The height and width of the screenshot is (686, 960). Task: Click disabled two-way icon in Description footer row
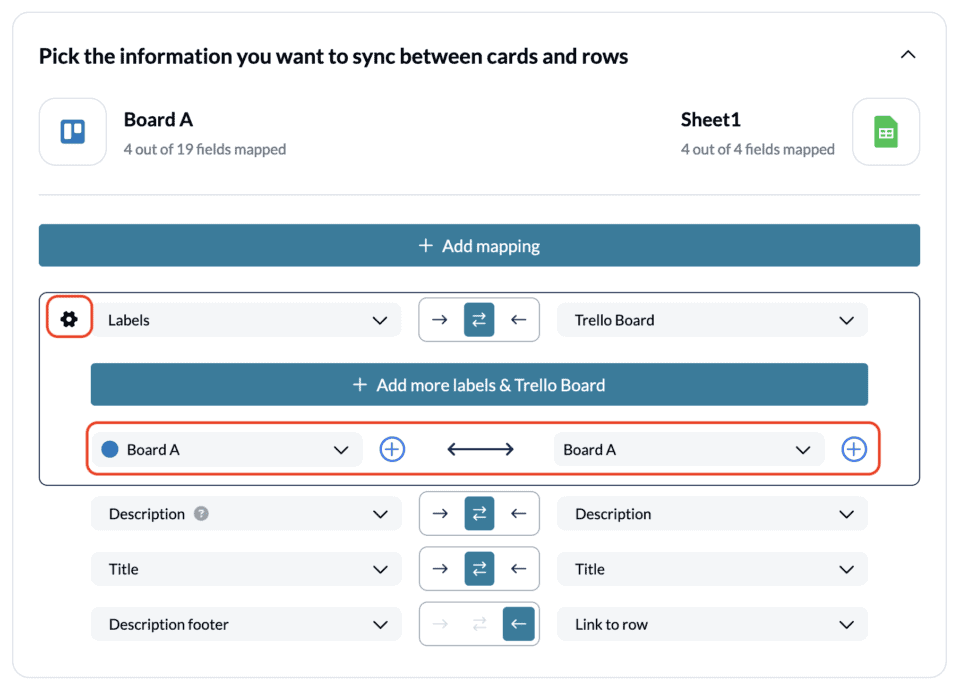click(479, 624)
